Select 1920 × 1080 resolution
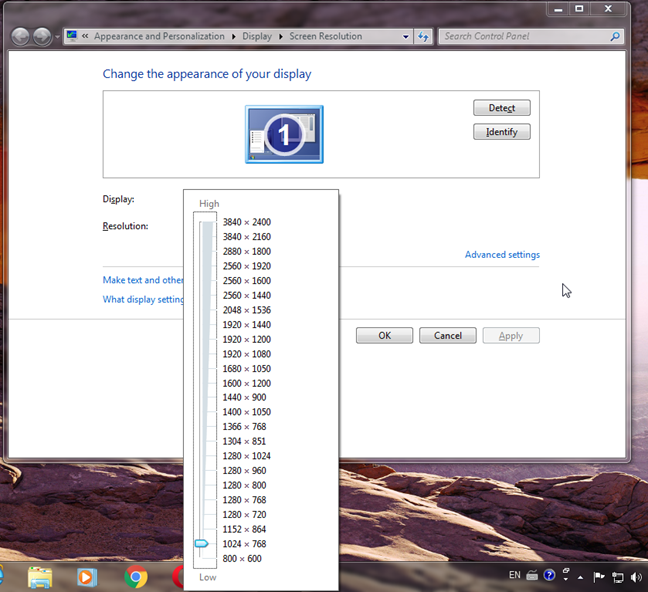648x592 pixels. [x=247, y=354]
